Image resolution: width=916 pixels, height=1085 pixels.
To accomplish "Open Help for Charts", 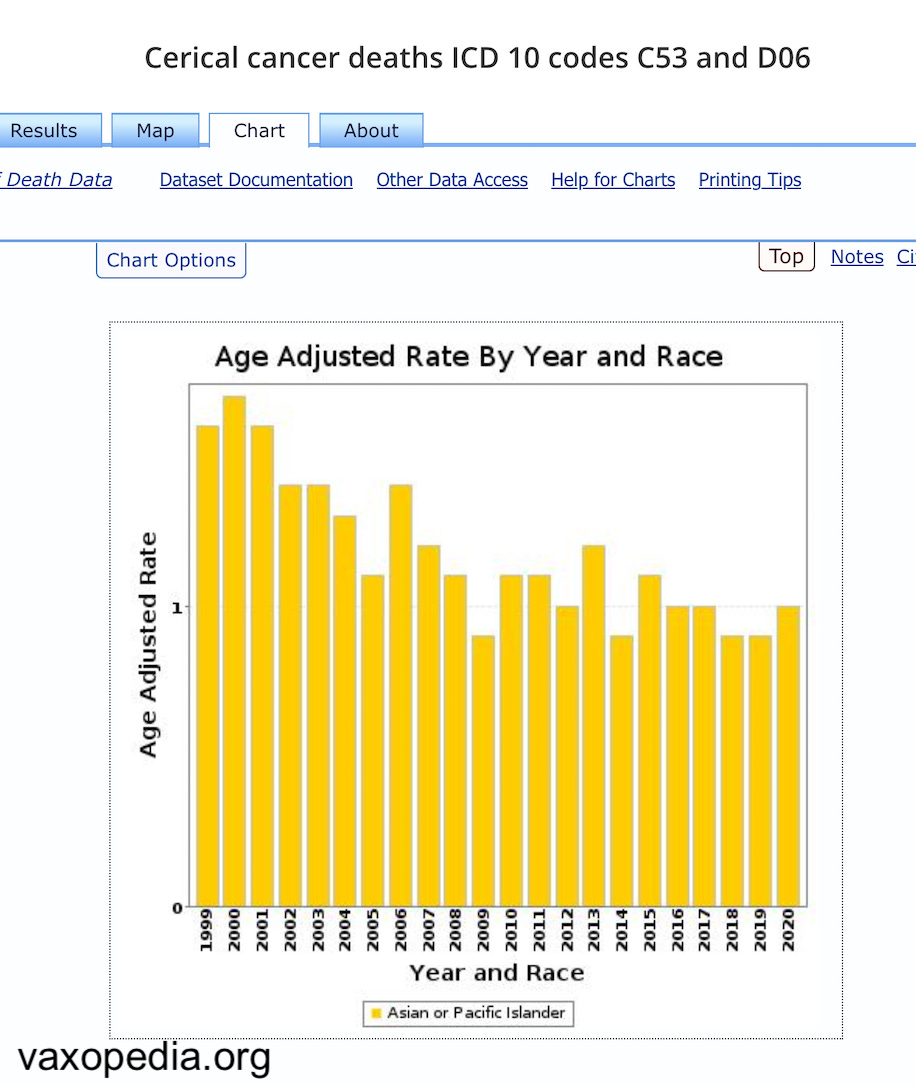I will 613,180.
